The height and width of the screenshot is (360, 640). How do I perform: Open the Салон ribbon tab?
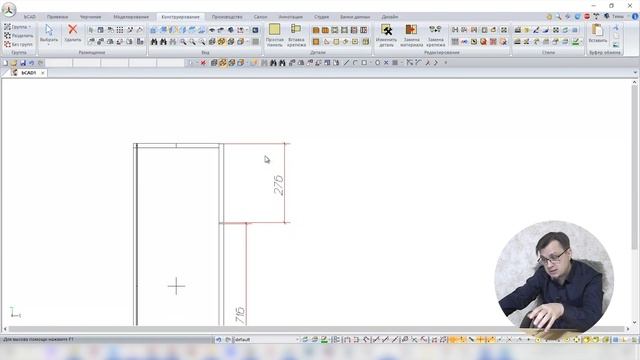pyautogui.click(x=260, y=17)
